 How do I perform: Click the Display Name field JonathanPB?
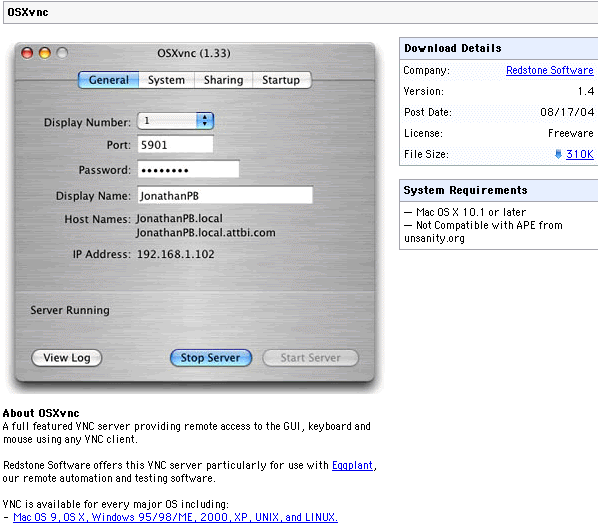(x=225, y=196)
